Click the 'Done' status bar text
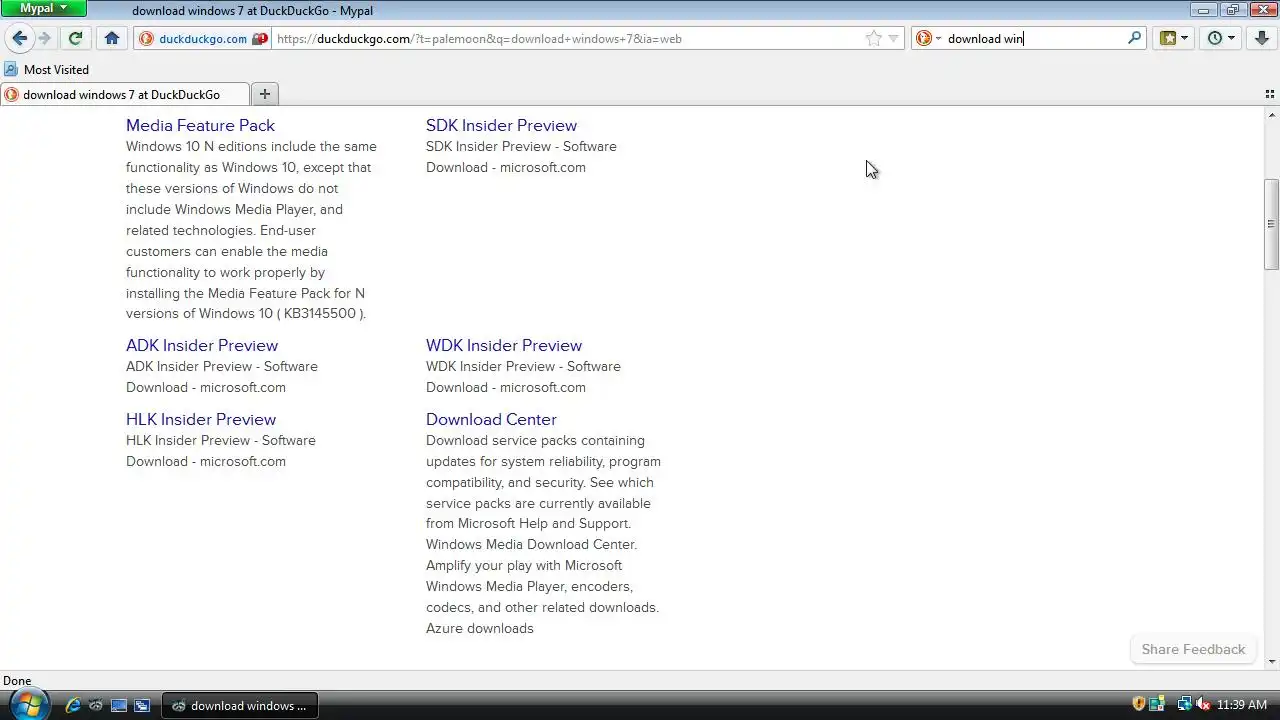 point(17,680)
